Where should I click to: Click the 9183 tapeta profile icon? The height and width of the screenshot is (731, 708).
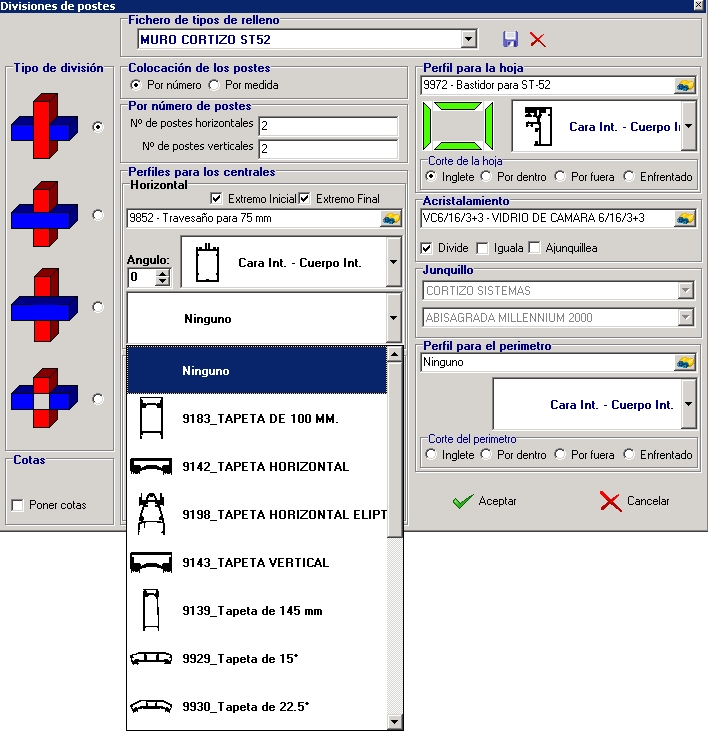pos(151,418)
